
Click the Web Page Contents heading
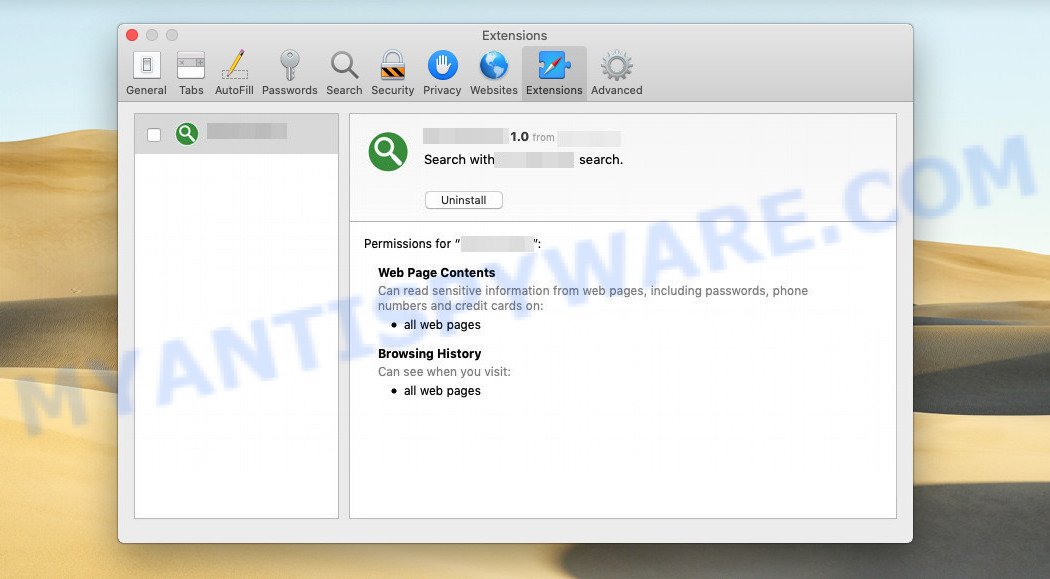(x=437, y=272)
